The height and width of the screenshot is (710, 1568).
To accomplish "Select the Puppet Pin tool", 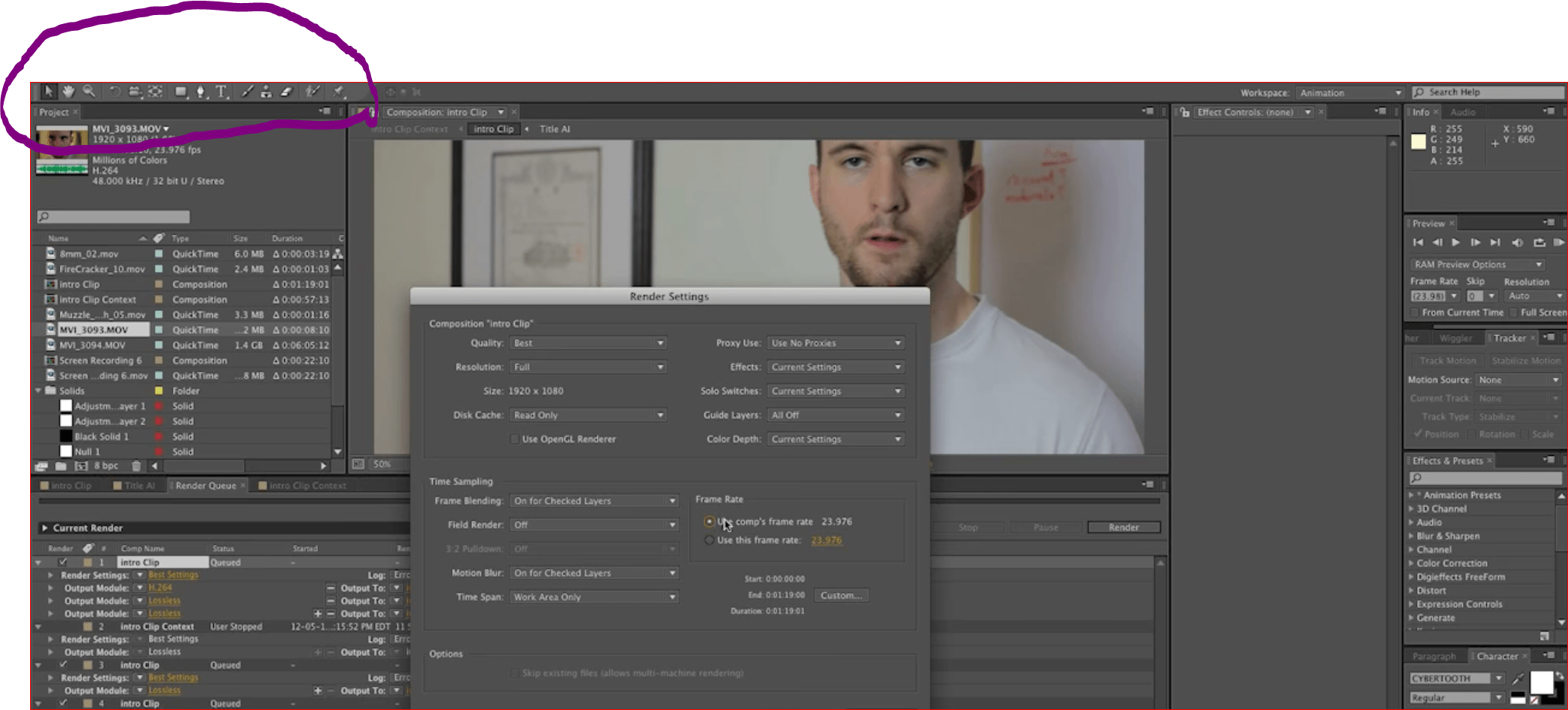I will (338, 91).
